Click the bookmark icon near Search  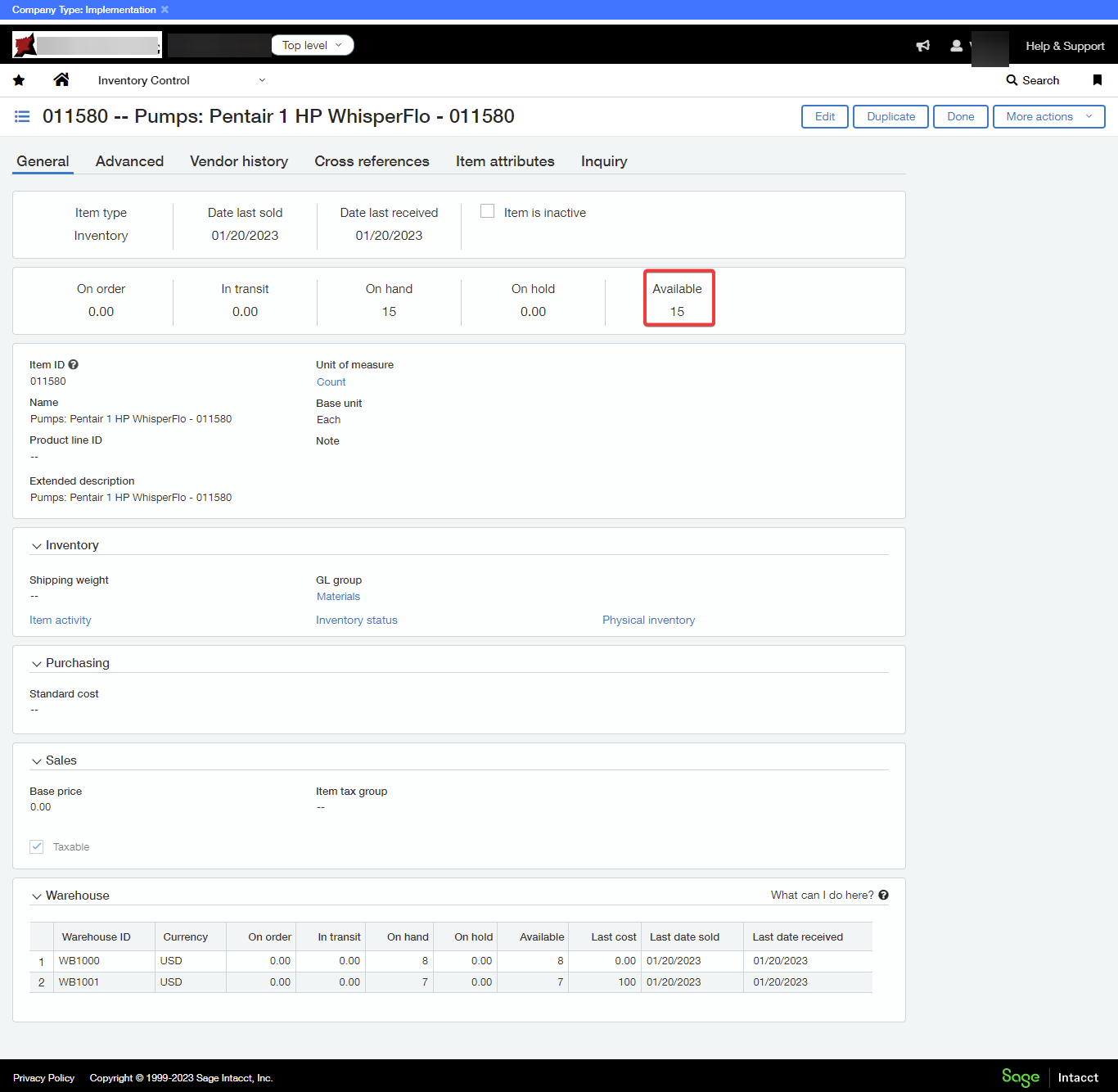tap(1098, 80)
